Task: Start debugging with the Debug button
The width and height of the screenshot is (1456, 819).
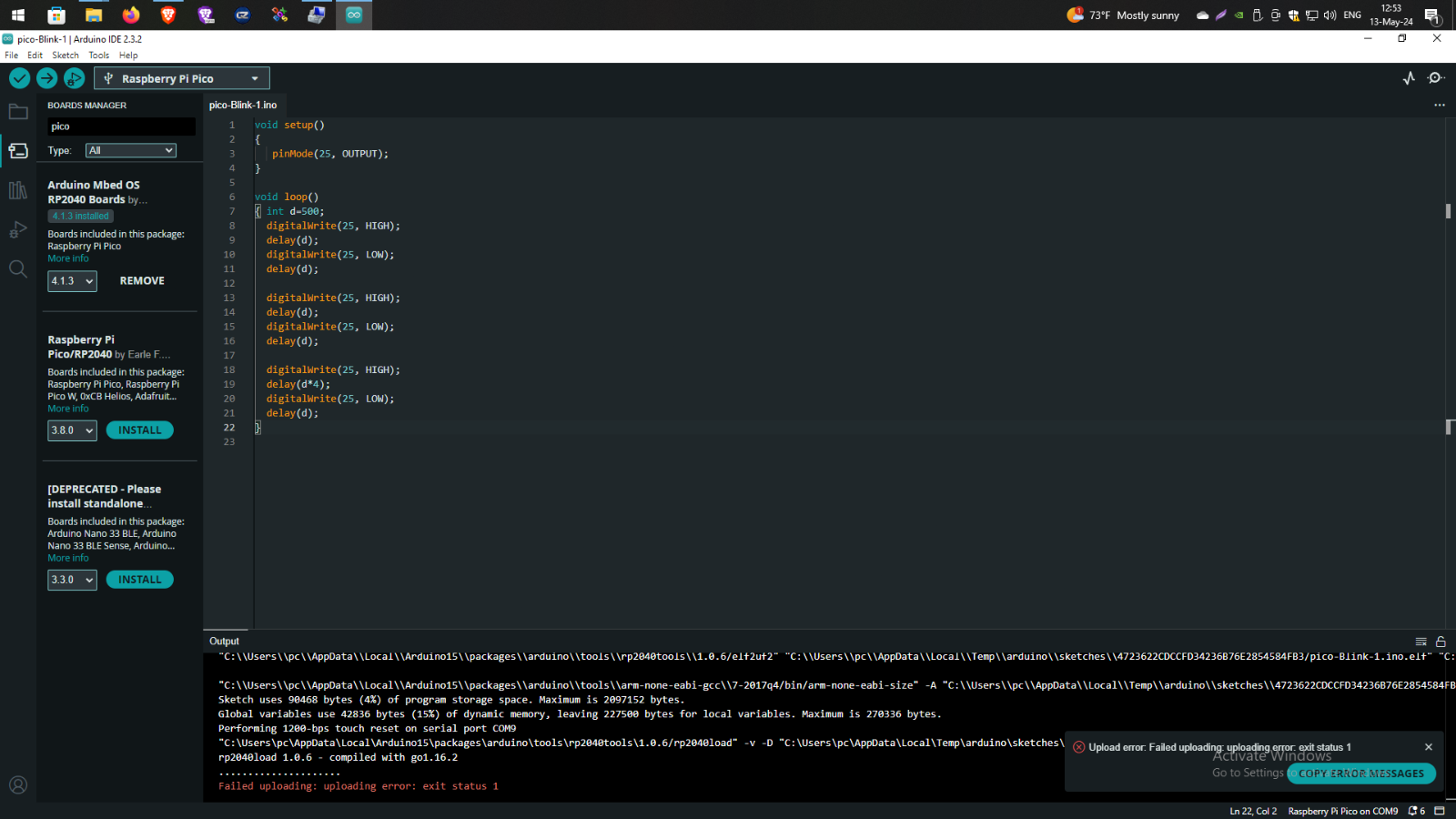Action: [x=74, y=78]
